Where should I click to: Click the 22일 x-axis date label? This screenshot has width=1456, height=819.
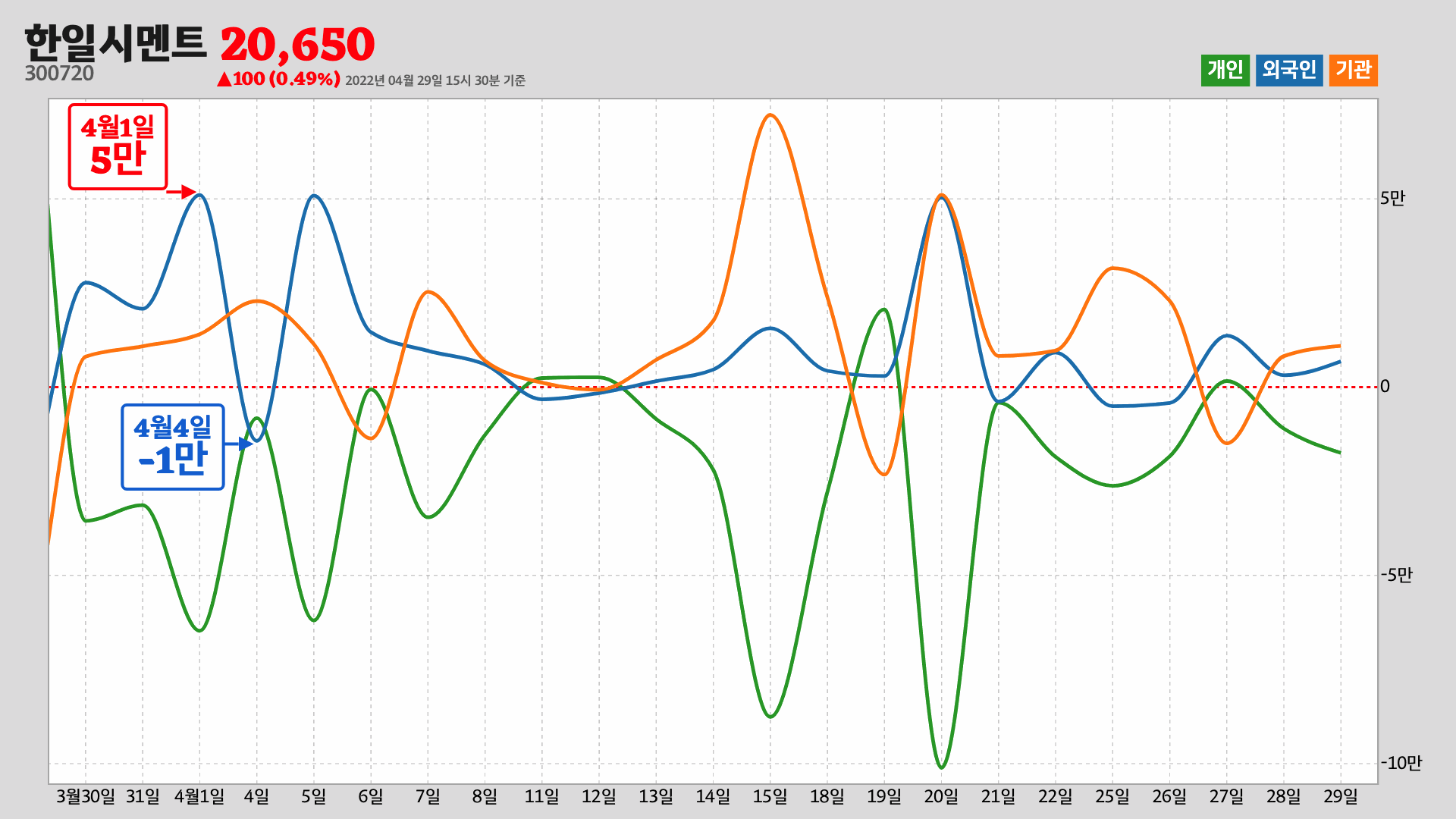pyautogui.click(x=1056, y=796)
